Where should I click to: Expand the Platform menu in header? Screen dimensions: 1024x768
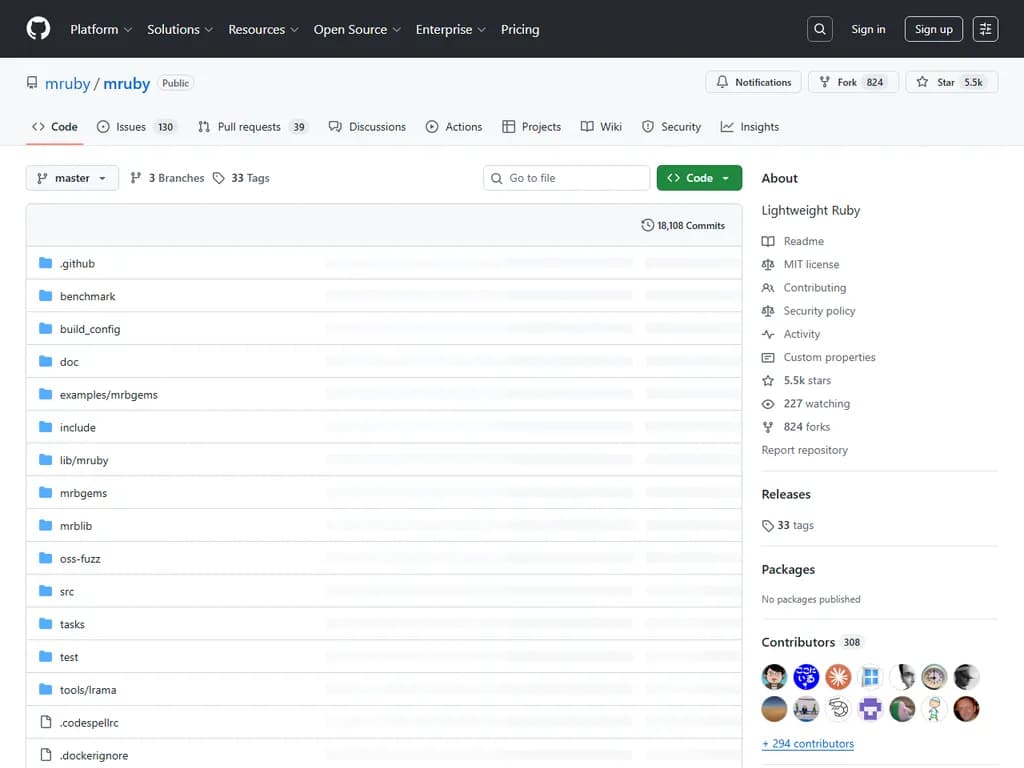coord(101,29)
